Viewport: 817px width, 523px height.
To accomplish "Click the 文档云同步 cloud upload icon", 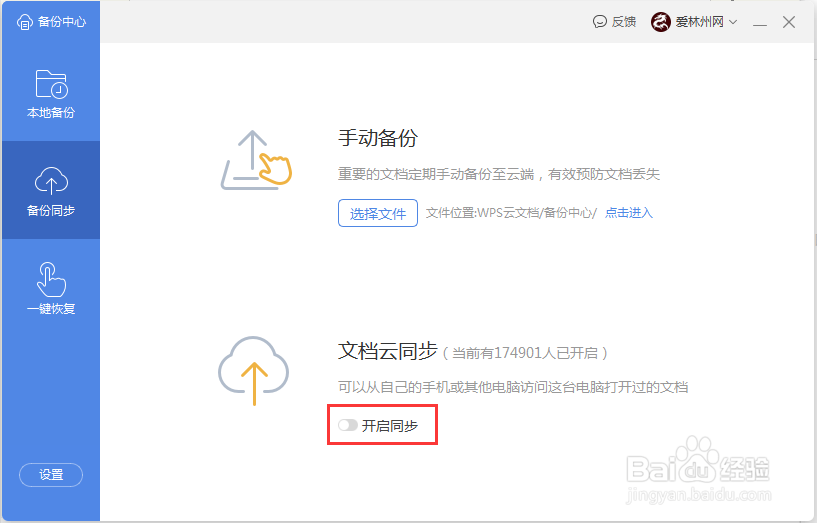I will coord(253,370).
